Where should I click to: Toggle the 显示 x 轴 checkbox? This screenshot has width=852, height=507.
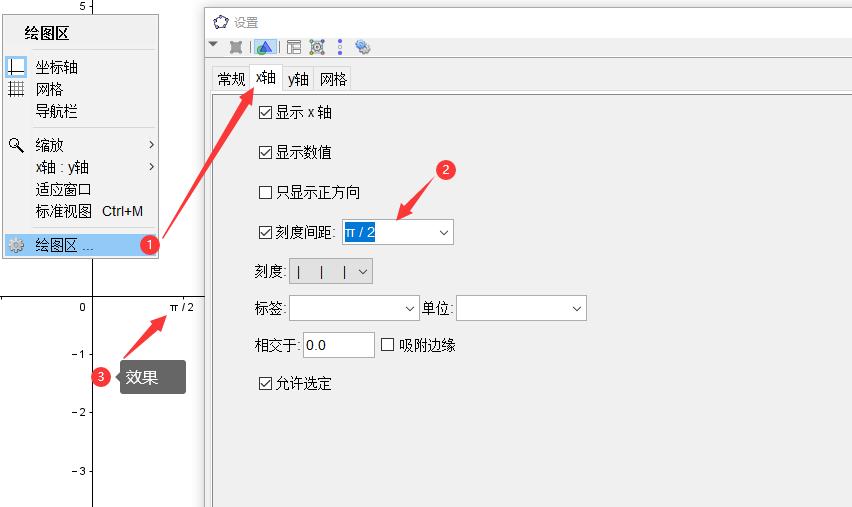coord(265,112)
